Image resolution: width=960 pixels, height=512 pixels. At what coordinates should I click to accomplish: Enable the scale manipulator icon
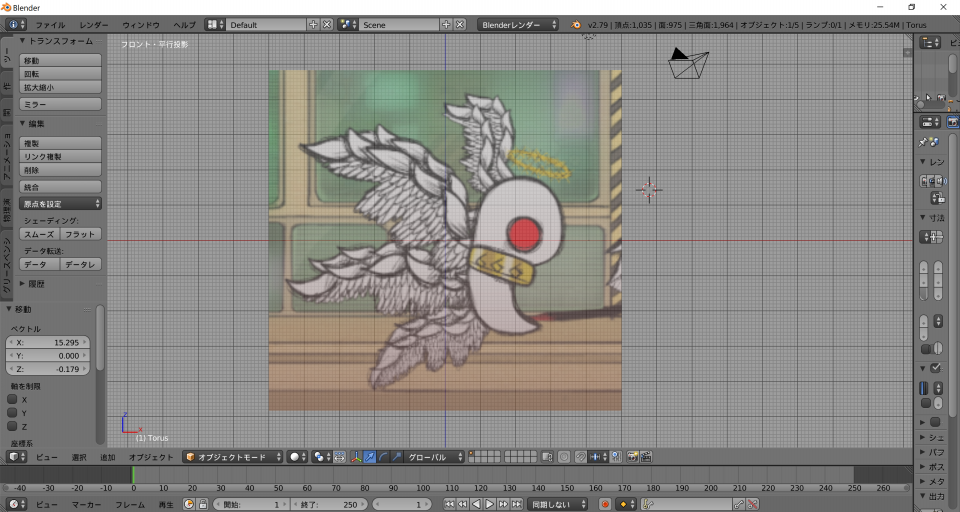pyautogui.click(x=397, y=457)
